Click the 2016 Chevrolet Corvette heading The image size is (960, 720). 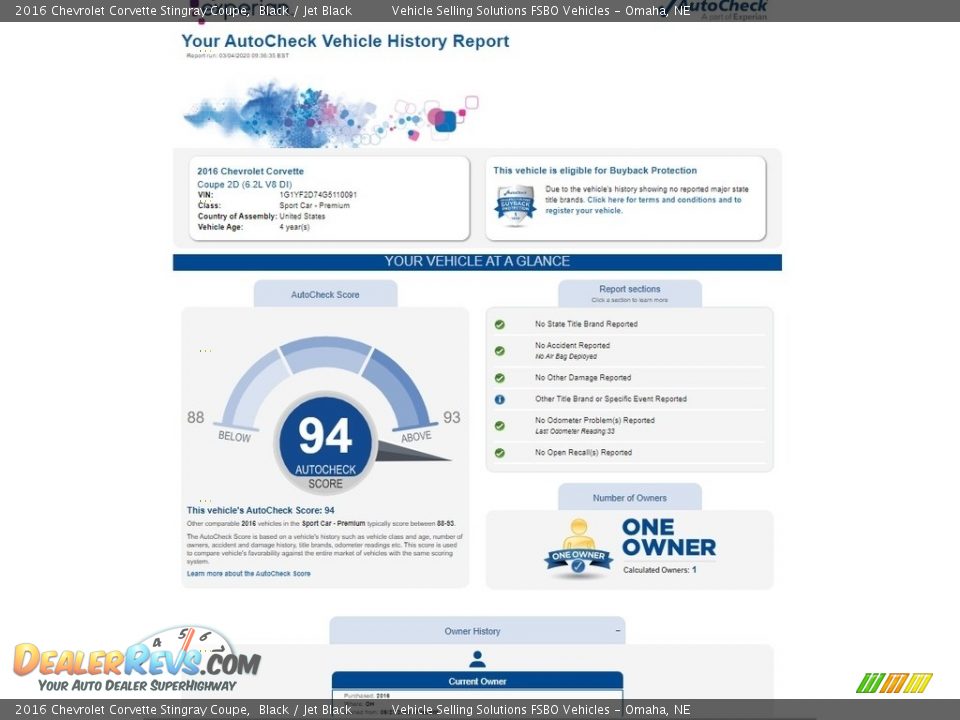click(x=250, y=171)
